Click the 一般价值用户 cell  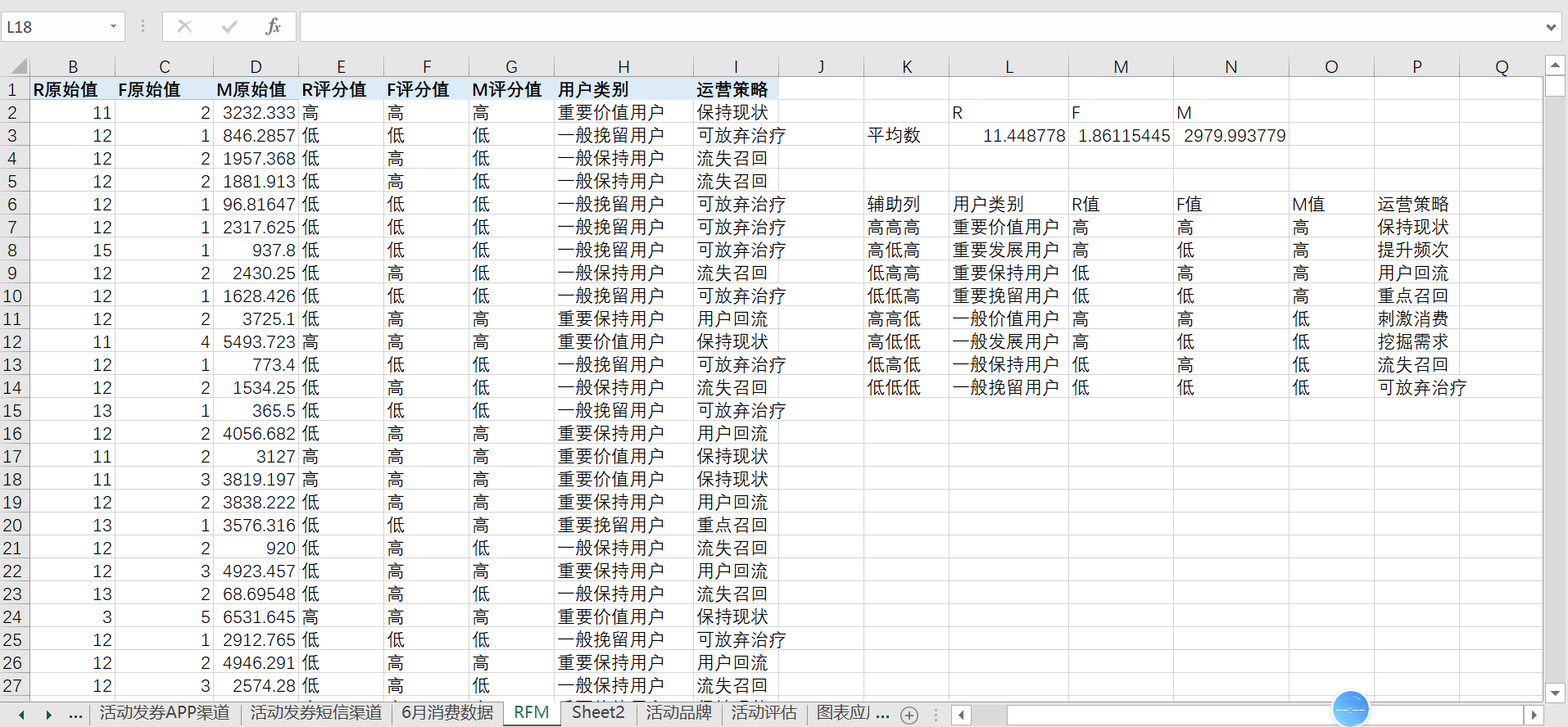tap(1009, 318)
